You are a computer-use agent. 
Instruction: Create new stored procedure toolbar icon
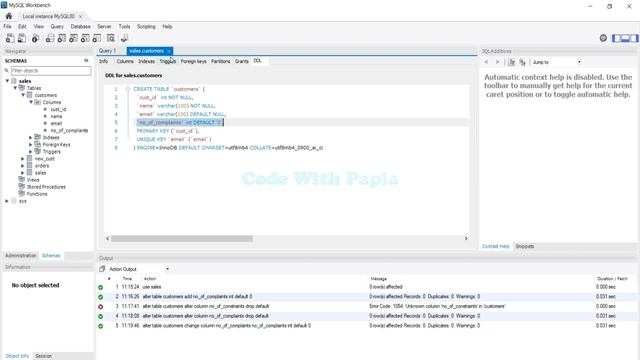tap(85, 38)
